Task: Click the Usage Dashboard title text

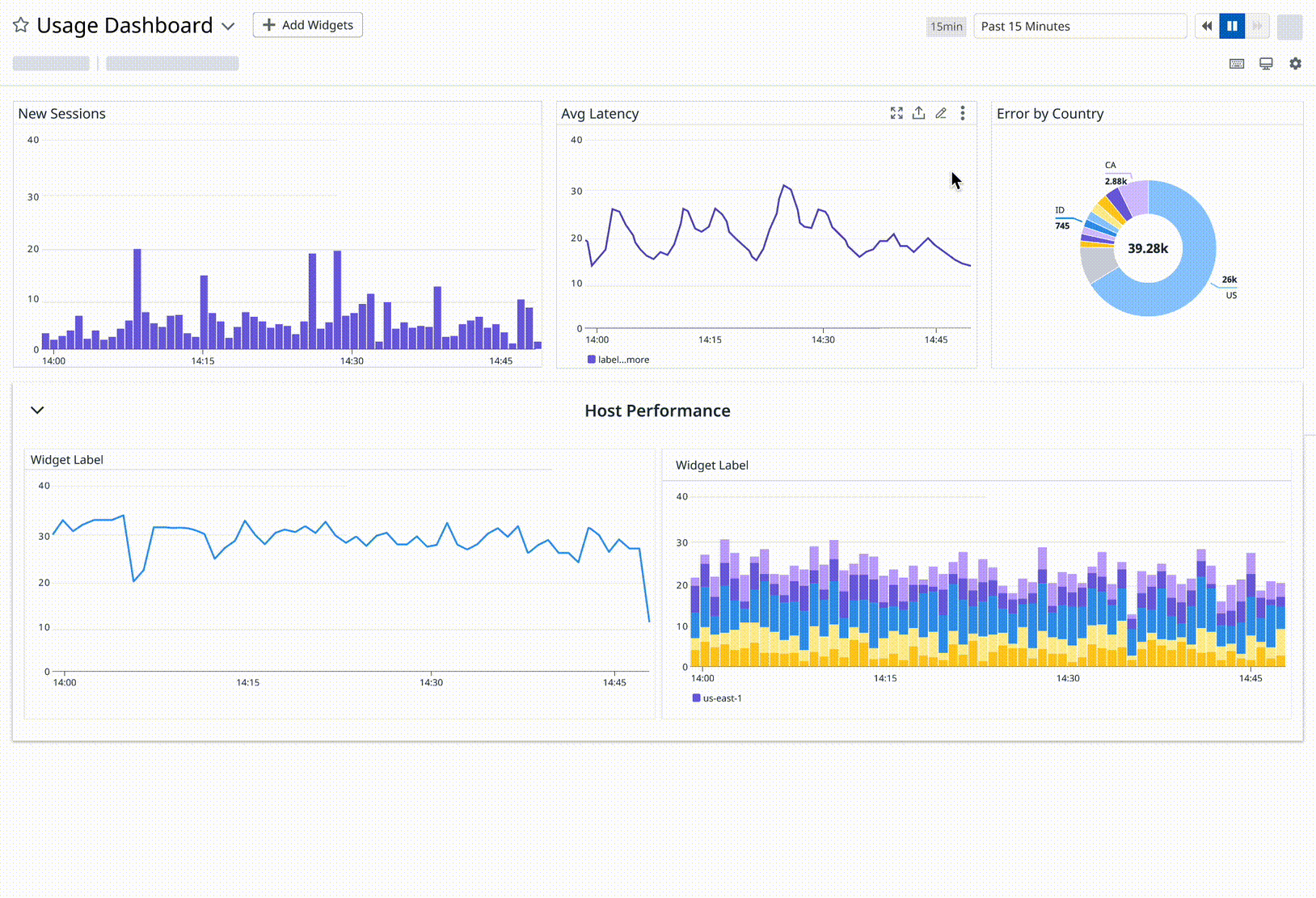Action: tap(124, 26)
